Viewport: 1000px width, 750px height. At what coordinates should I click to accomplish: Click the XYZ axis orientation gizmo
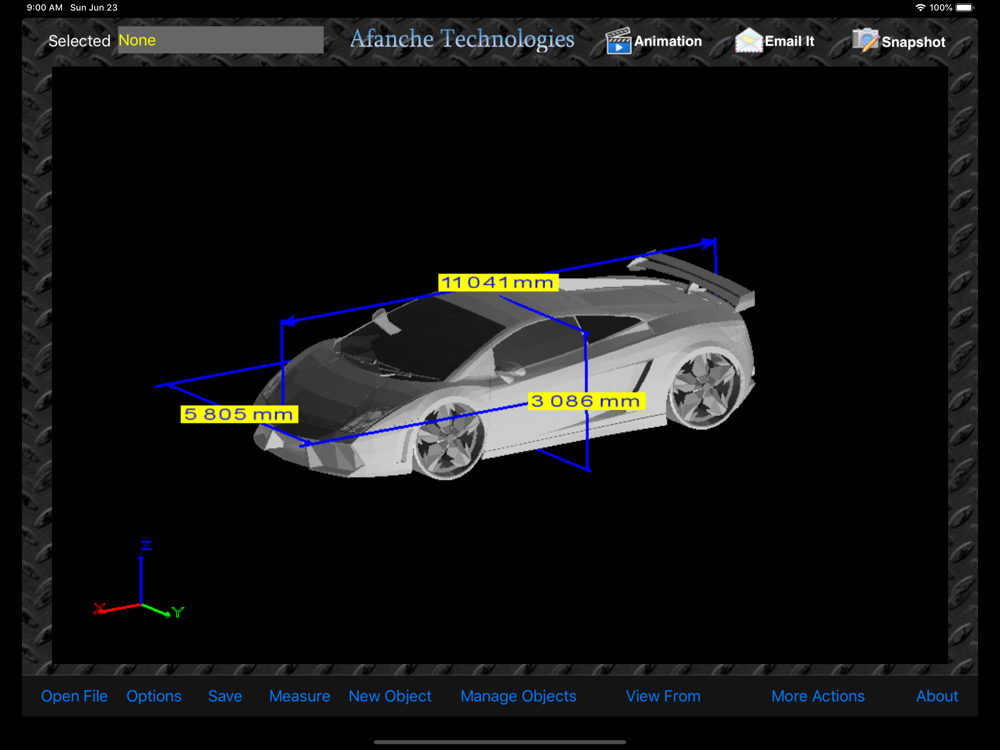click(140, 580)
